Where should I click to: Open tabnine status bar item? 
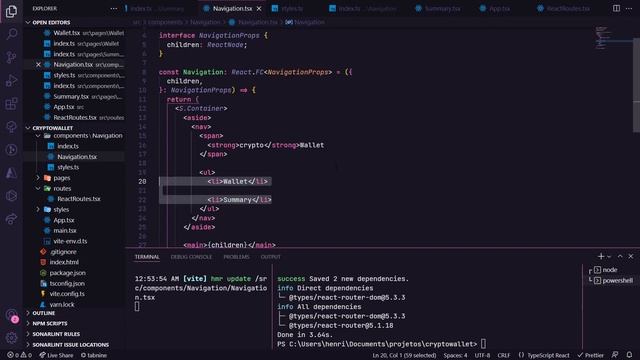(x=93, y=355)
